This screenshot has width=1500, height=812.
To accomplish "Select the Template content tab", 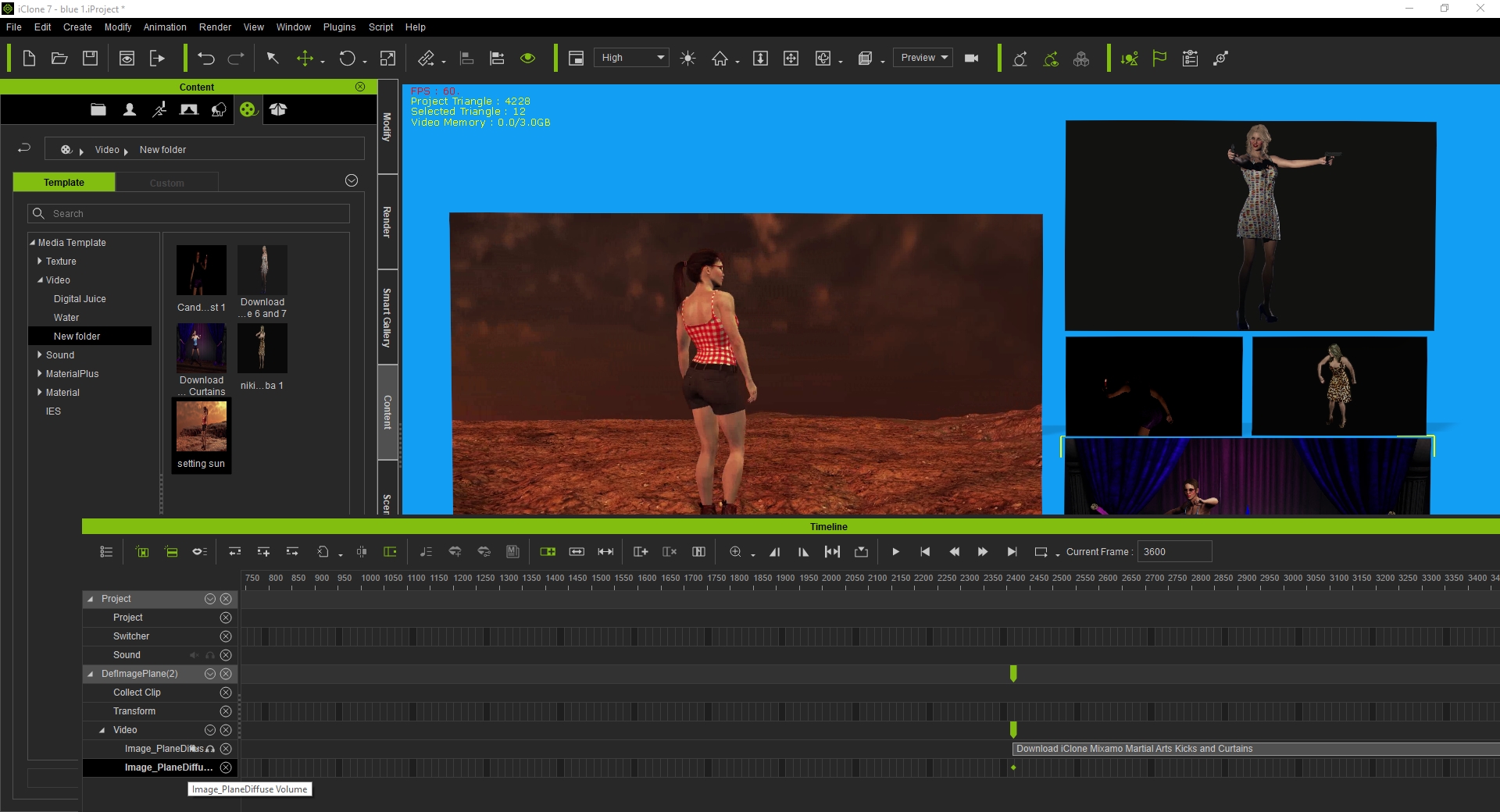I will (64, 183).
